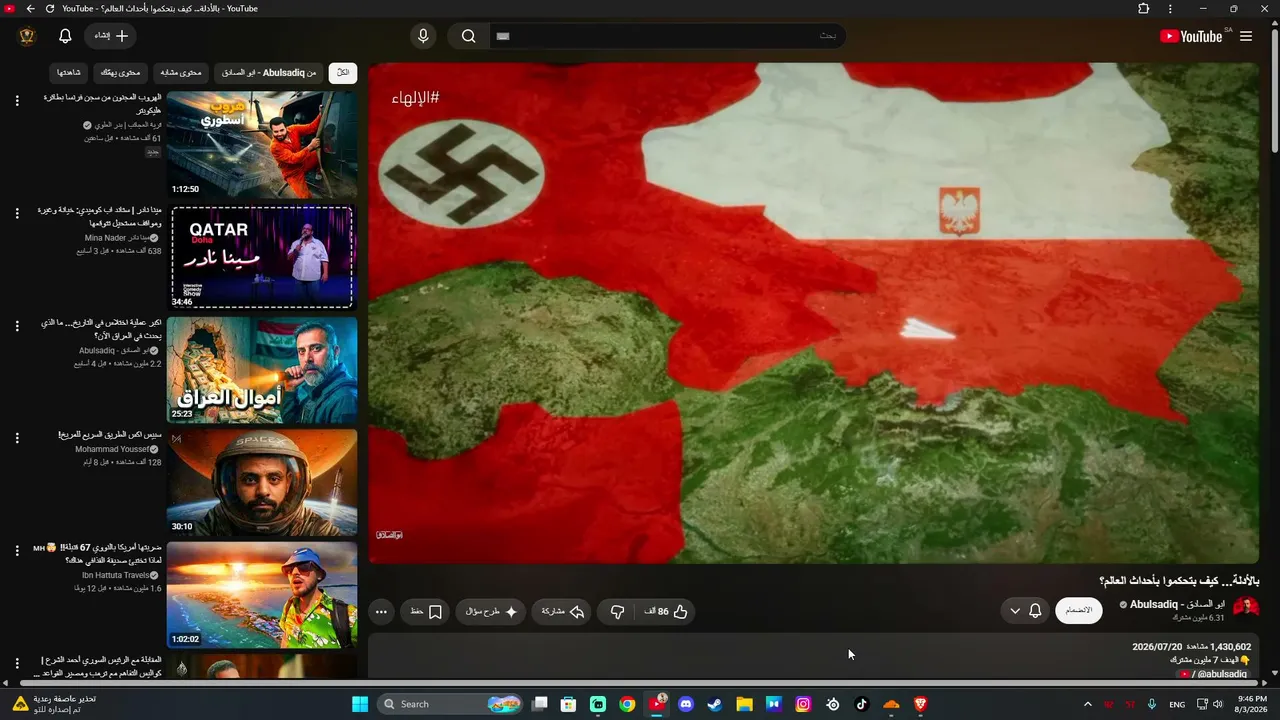
Task: Open the Ibn Hattuta Travels video thumbnail
Action: pos(262,595)
